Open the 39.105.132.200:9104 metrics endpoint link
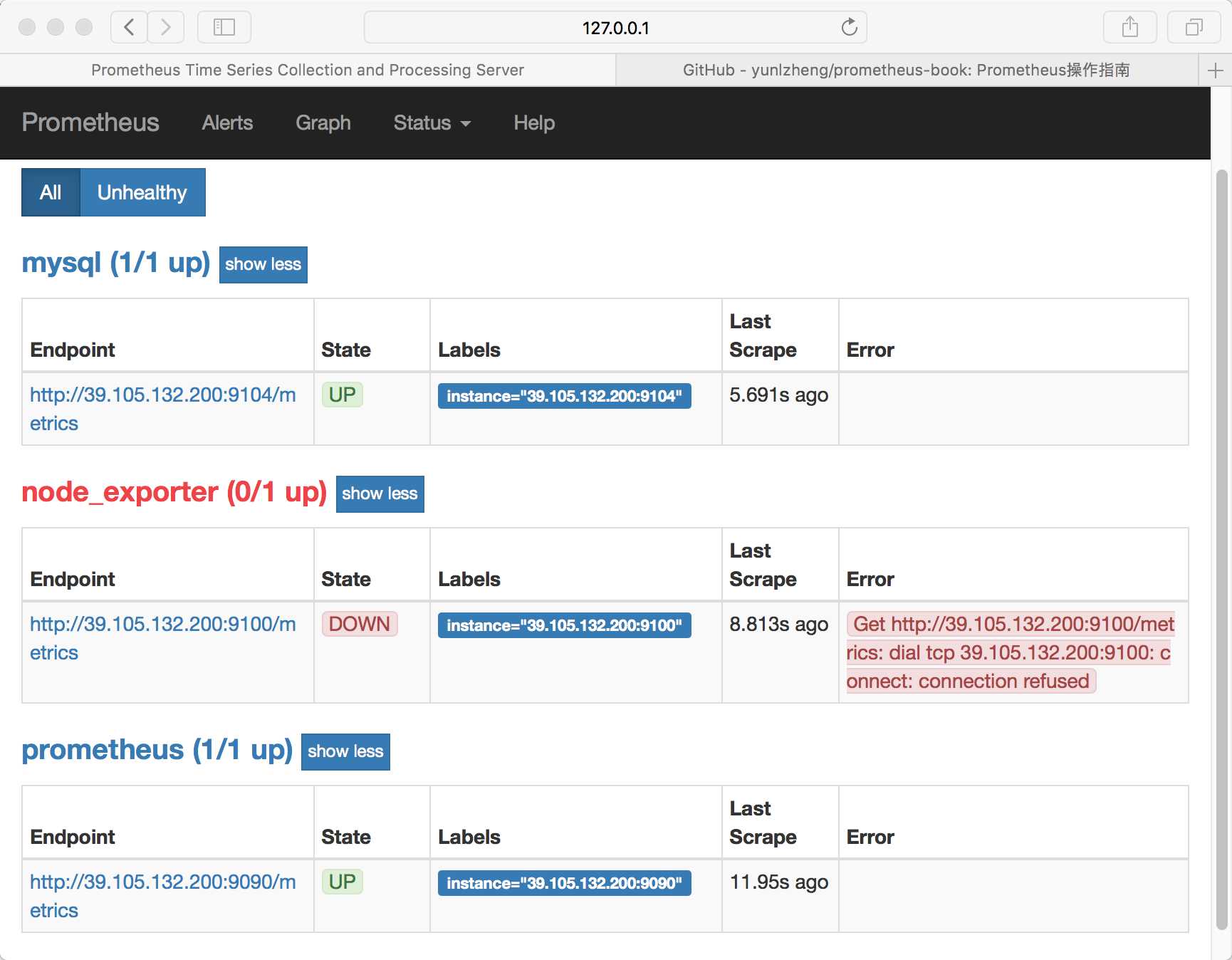 pyautogui.click(x=162, y=409)
